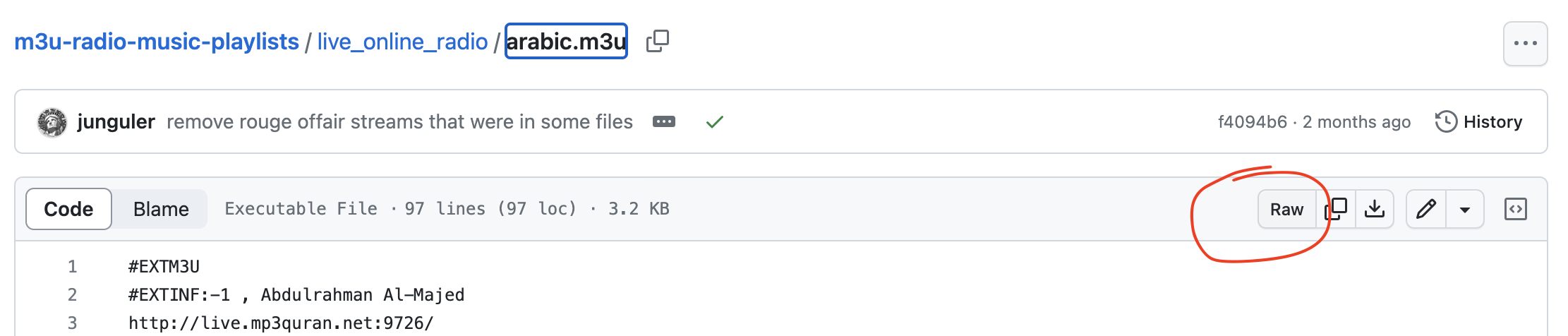Open History of this file
This screenshot has height=336, width=1568.
click(1478, 121)
